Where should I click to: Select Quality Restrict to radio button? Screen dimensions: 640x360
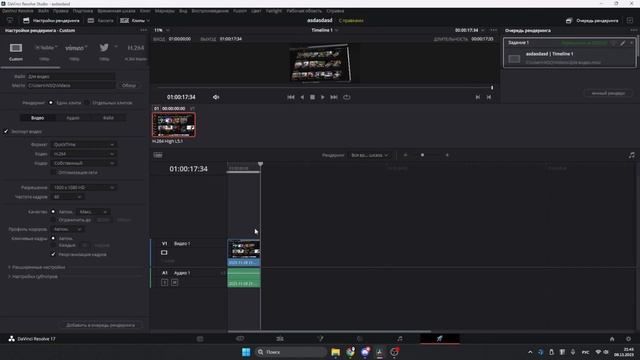coord(53,220)
